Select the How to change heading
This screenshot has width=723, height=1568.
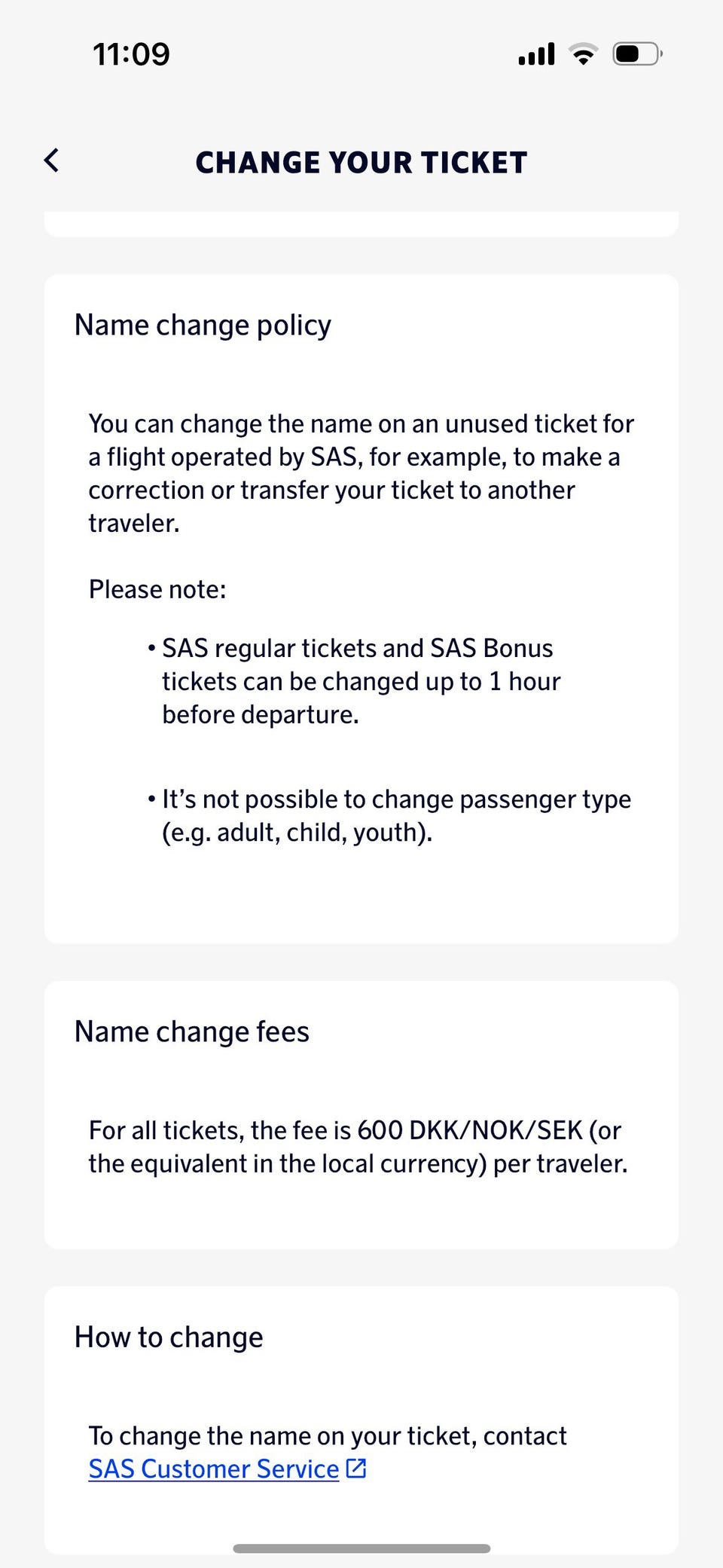tap(169, 1337)
